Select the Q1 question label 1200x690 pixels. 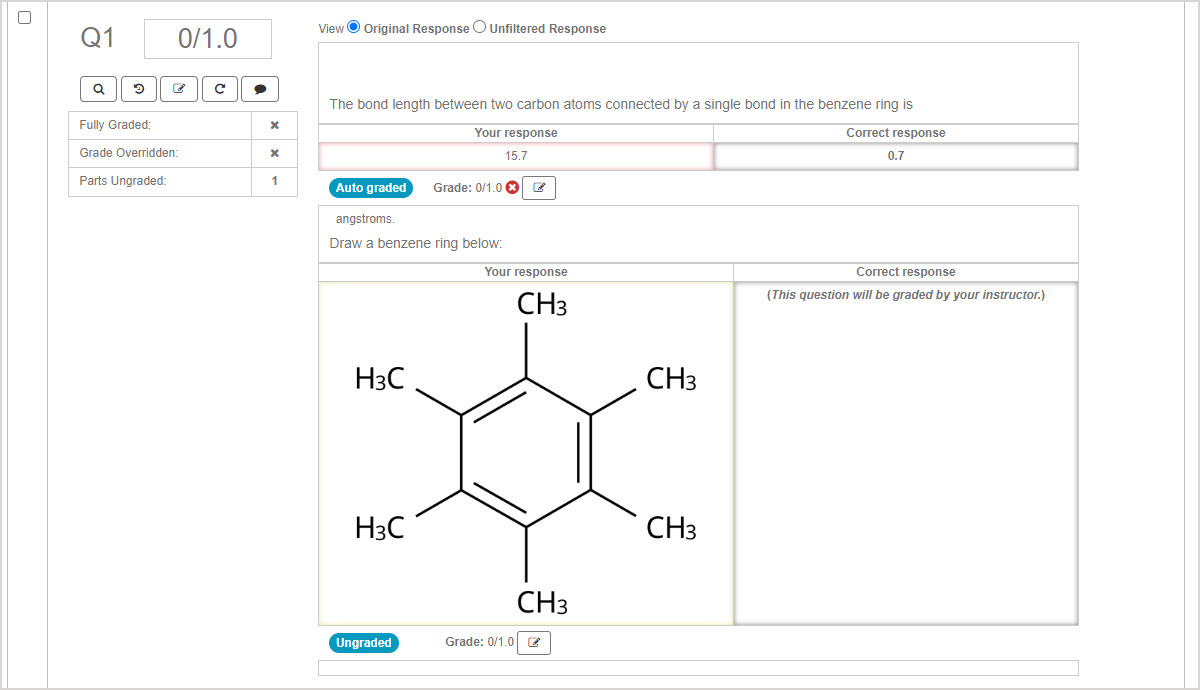97,38
